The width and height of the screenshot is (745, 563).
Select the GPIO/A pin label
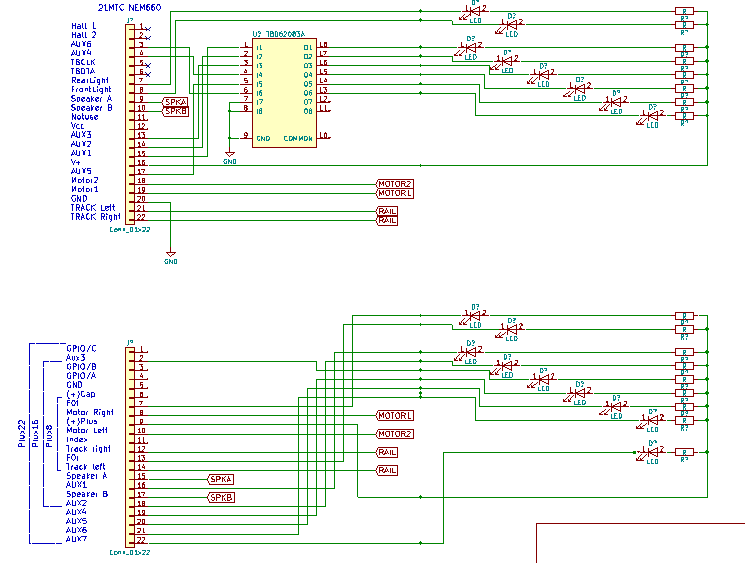[x=81, y=376]
